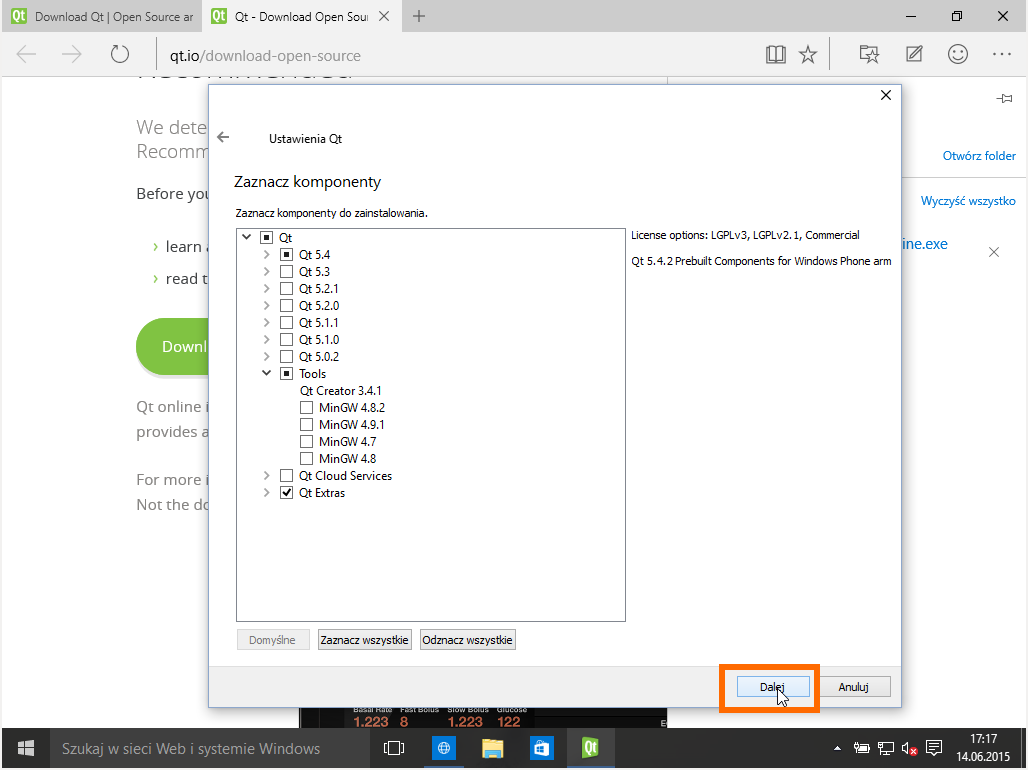
Task: Close the active Qt download tab
Action: pyautogui.click(x=384, y=16)
